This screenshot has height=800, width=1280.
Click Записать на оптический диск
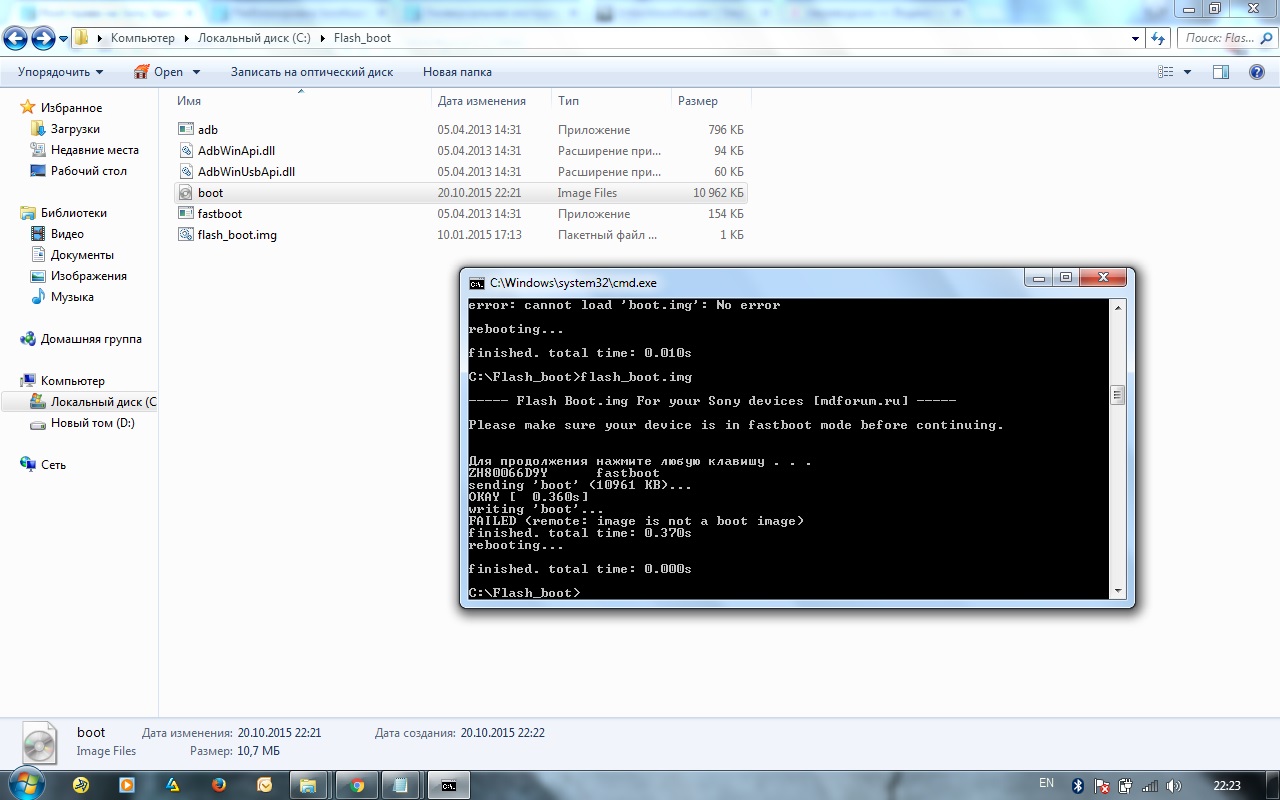312,72
